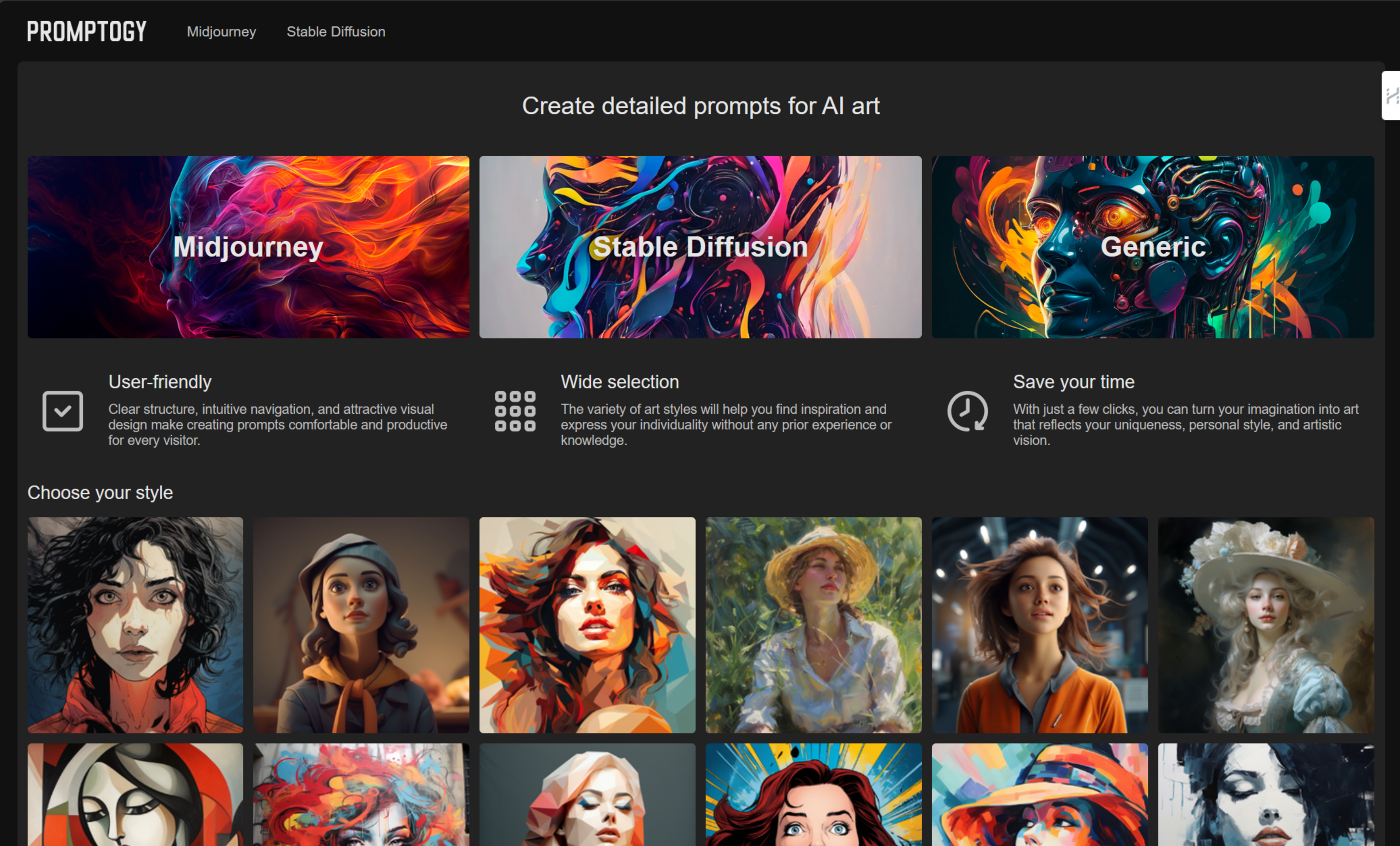Open the Stable Diffusion nav link
The width and height of the screenshot is (1400, 846).
coord(336,32)
